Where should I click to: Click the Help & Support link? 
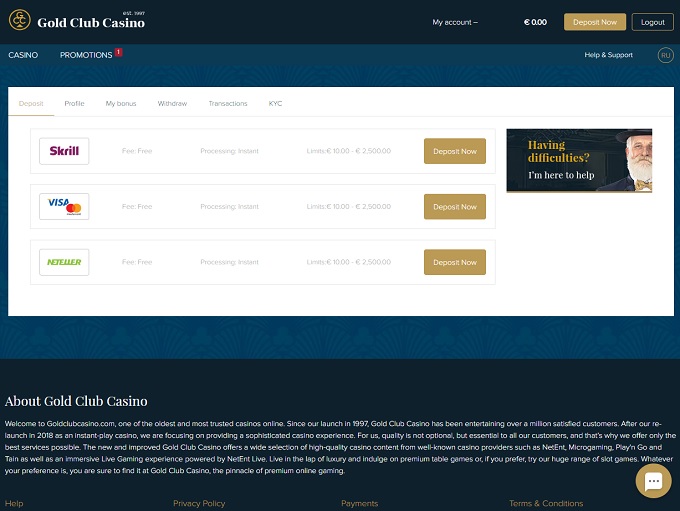click(608, 55)
